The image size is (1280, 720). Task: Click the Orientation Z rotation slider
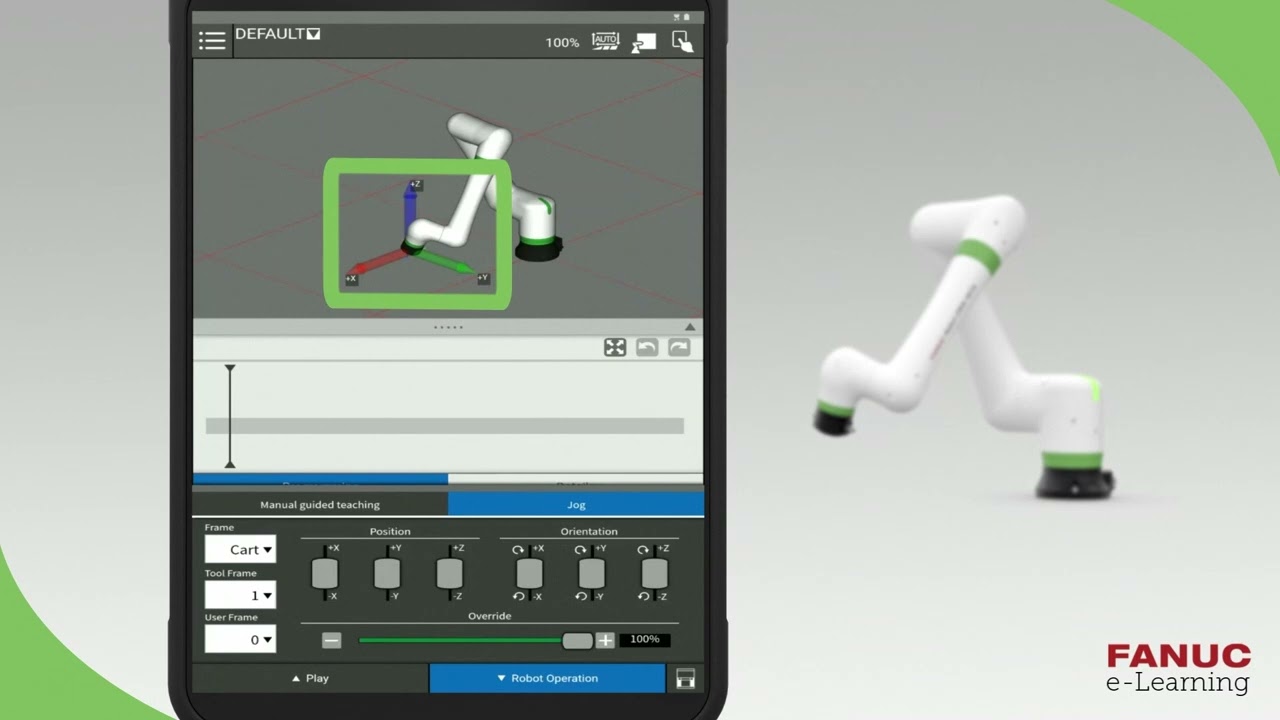[x=654, y=573]
